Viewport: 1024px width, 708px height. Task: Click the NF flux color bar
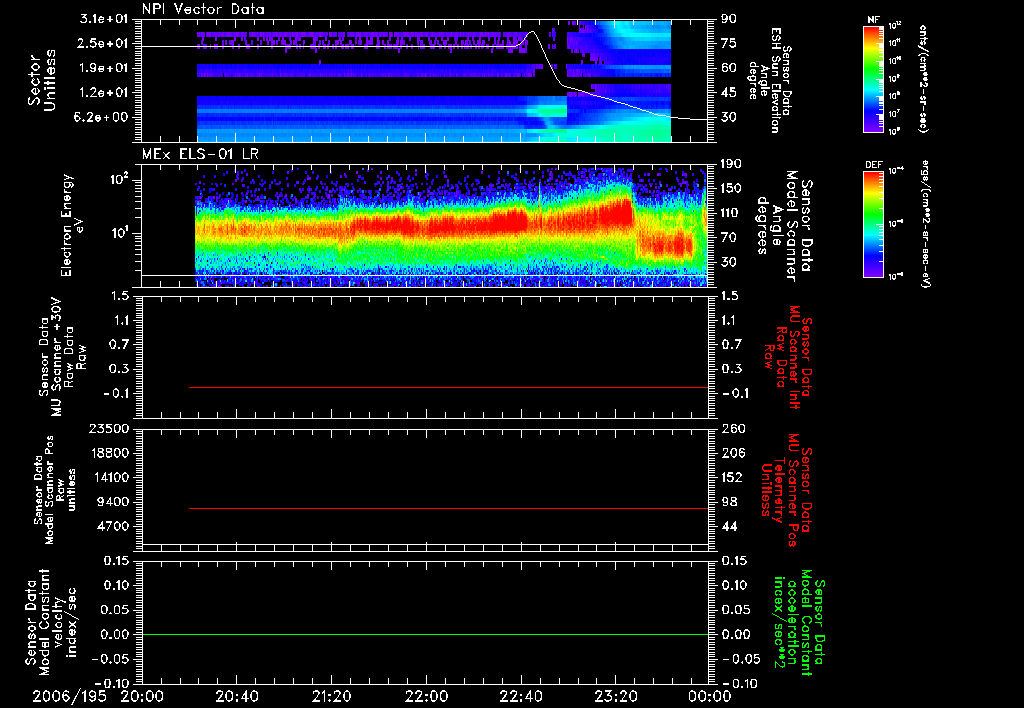click(874, 78)
